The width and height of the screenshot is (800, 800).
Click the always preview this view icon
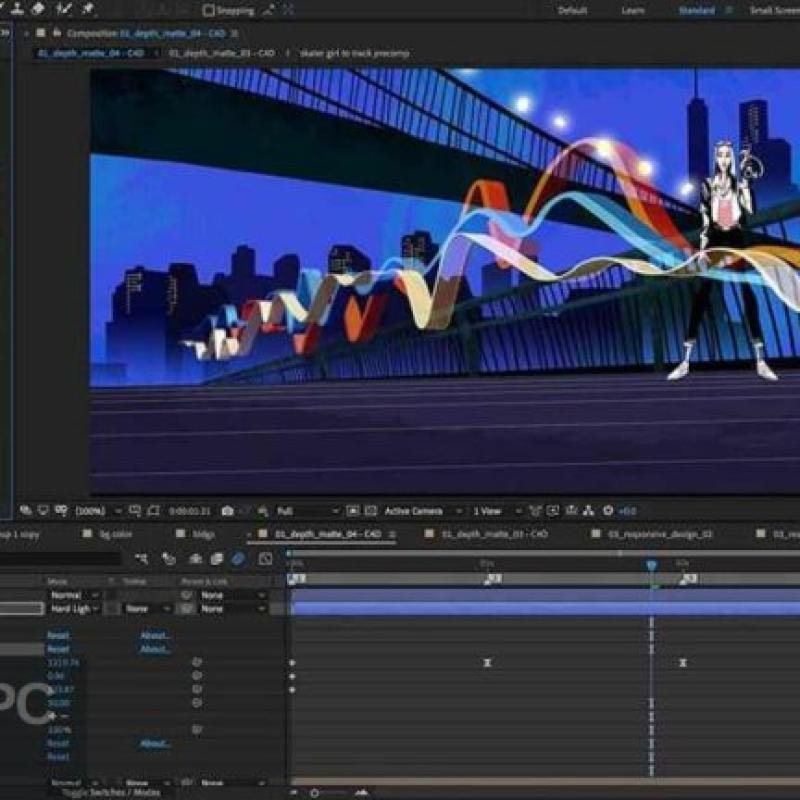[26, 510]
